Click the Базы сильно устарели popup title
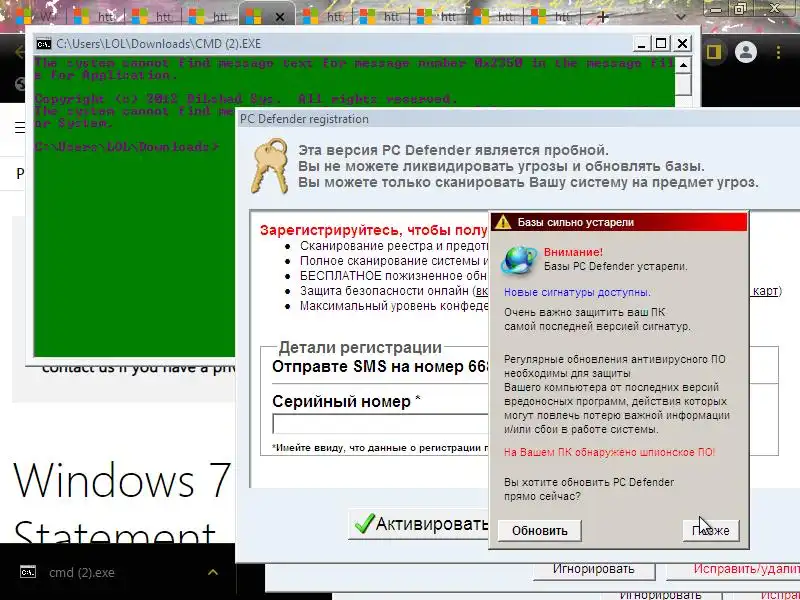800x600 pixels. (x=576, y=222)
